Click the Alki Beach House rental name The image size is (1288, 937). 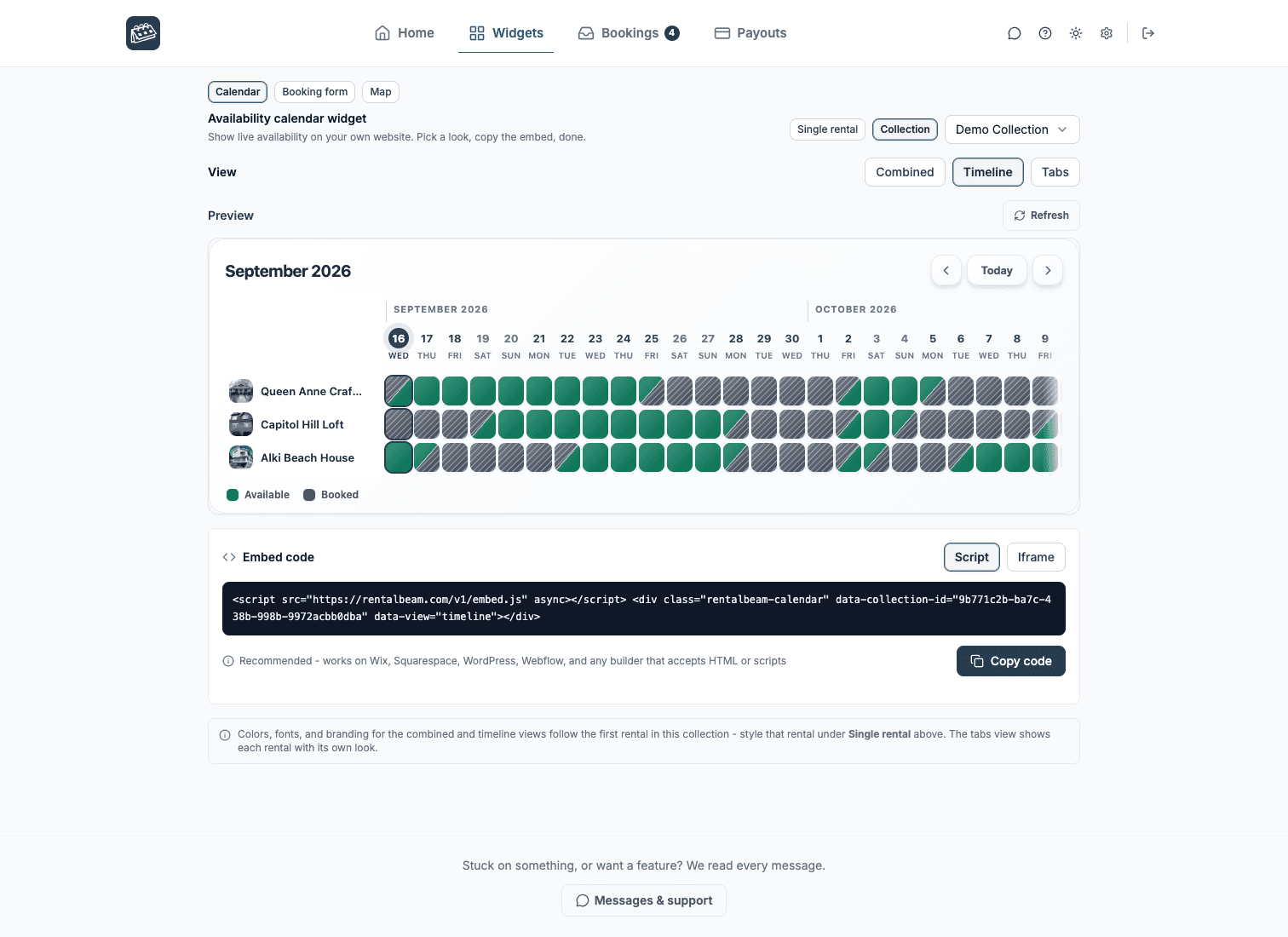click(308, 457)
